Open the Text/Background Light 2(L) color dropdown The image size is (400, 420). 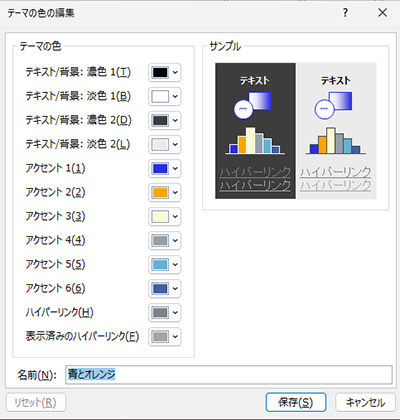[x=165, y=144]
